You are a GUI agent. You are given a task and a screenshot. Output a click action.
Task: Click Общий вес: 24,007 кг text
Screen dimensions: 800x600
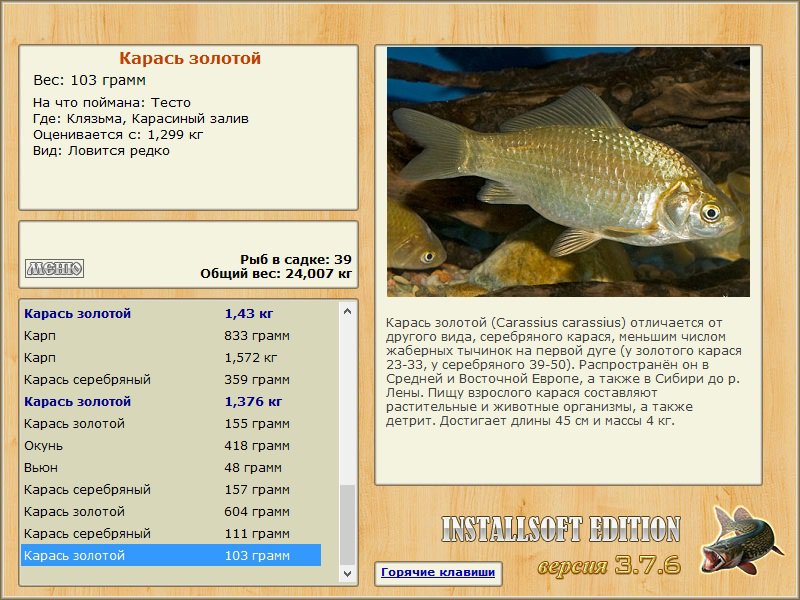pyautogui.click(x=276, y=274)
